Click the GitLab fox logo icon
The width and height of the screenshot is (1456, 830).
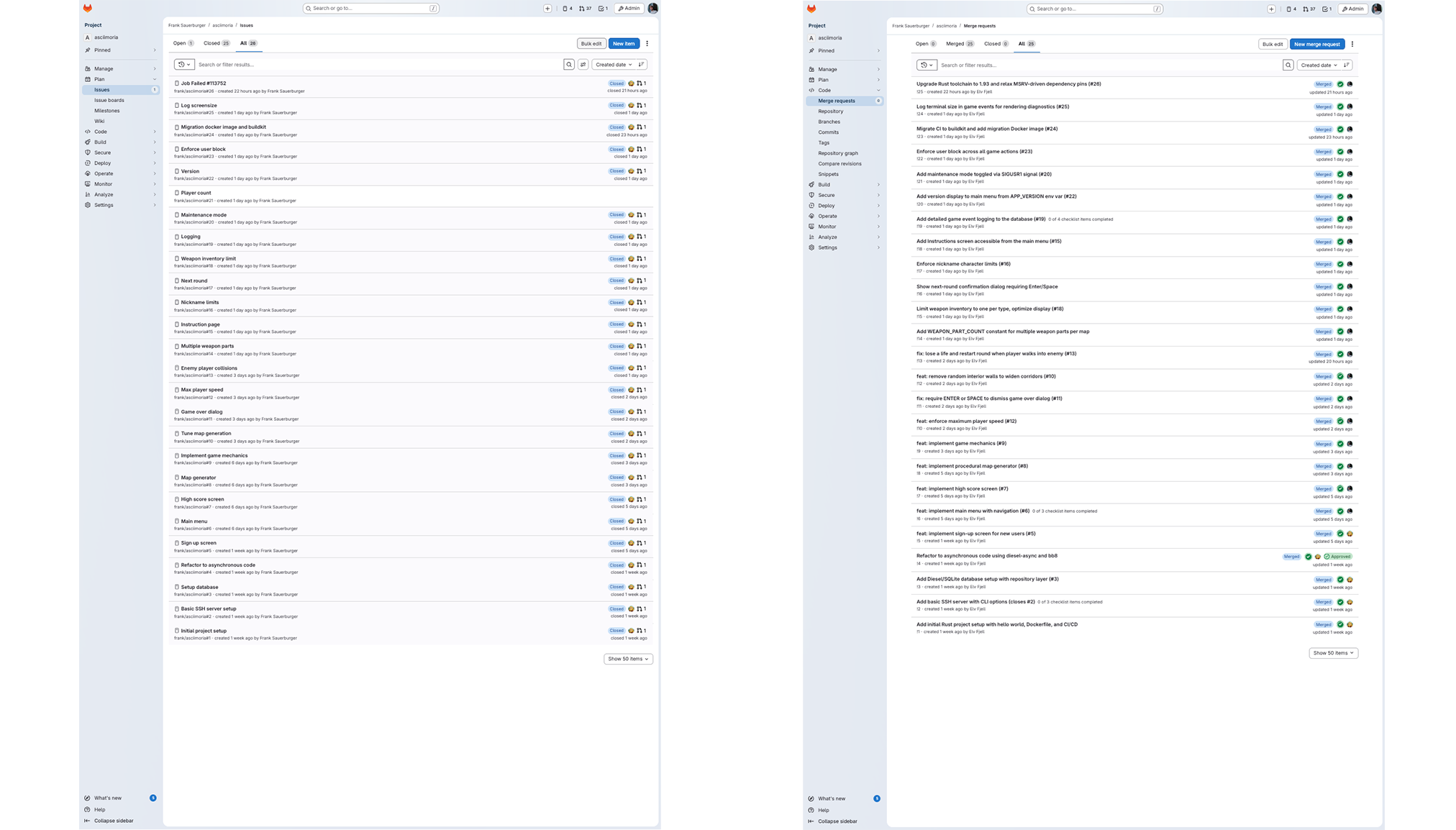[x=87, y=8]
